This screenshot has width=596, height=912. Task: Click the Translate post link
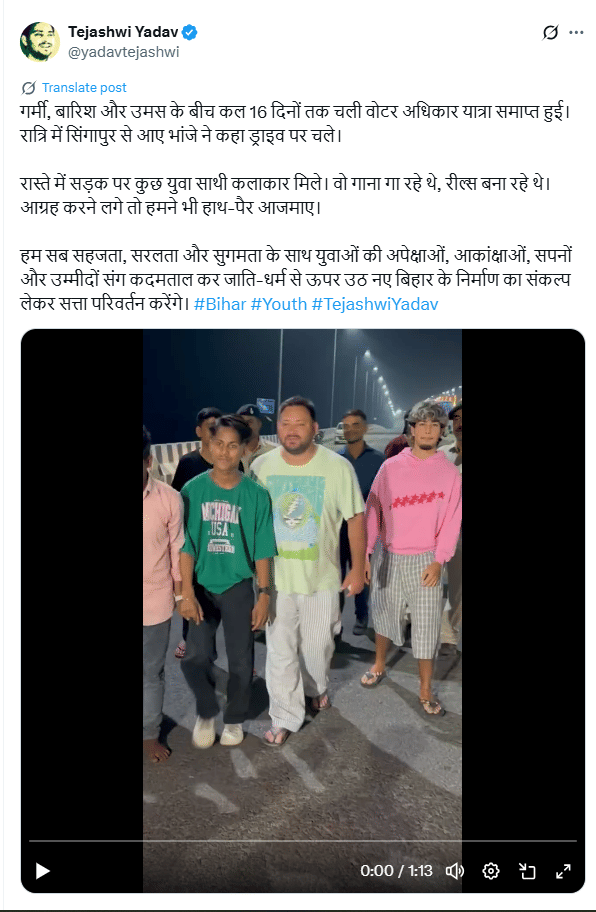click(84, 88)
